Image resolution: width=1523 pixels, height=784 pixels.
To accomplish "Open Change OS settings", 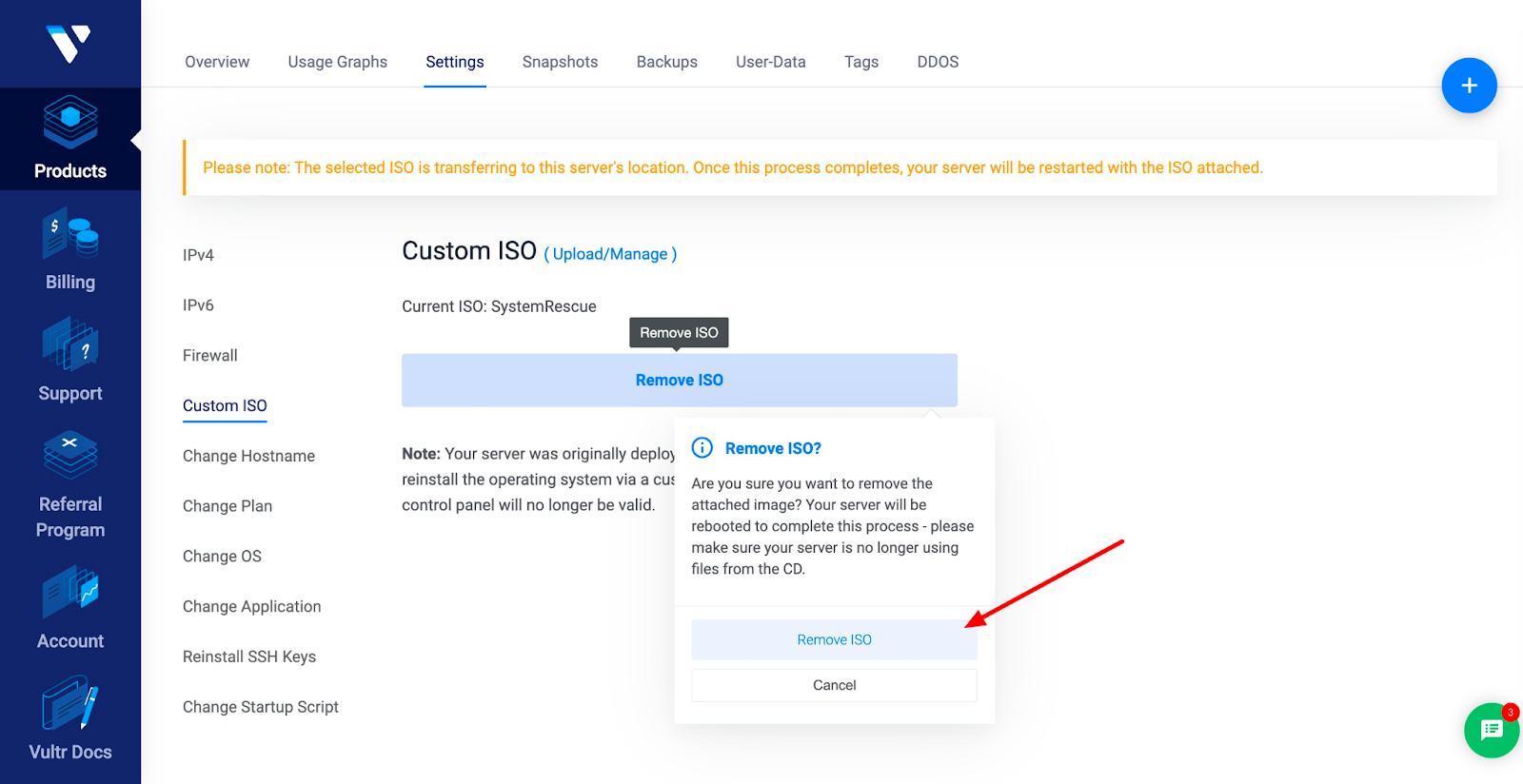I will click(222, 557).
